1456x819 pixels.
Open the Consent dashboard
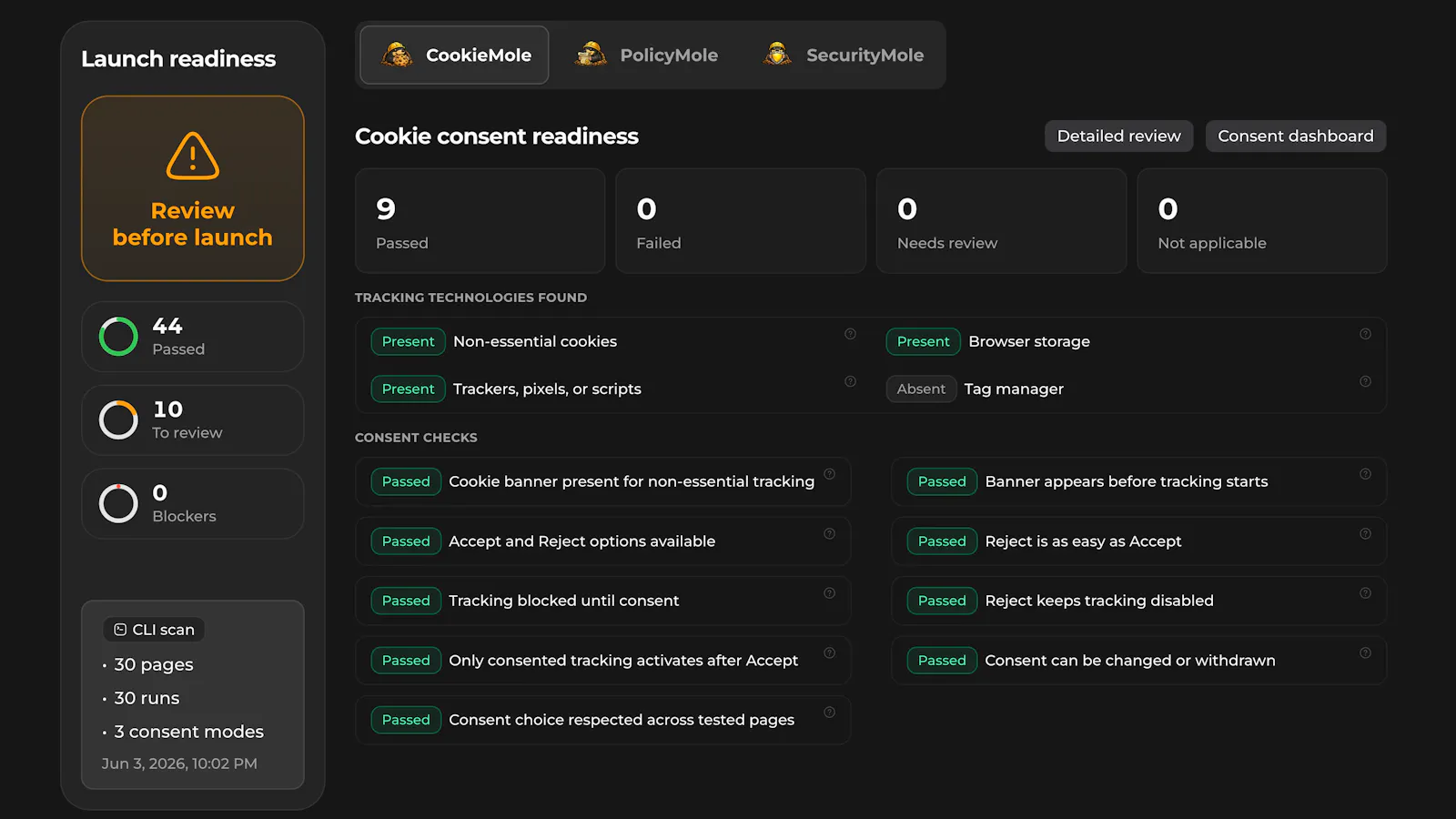(1296, 136)
